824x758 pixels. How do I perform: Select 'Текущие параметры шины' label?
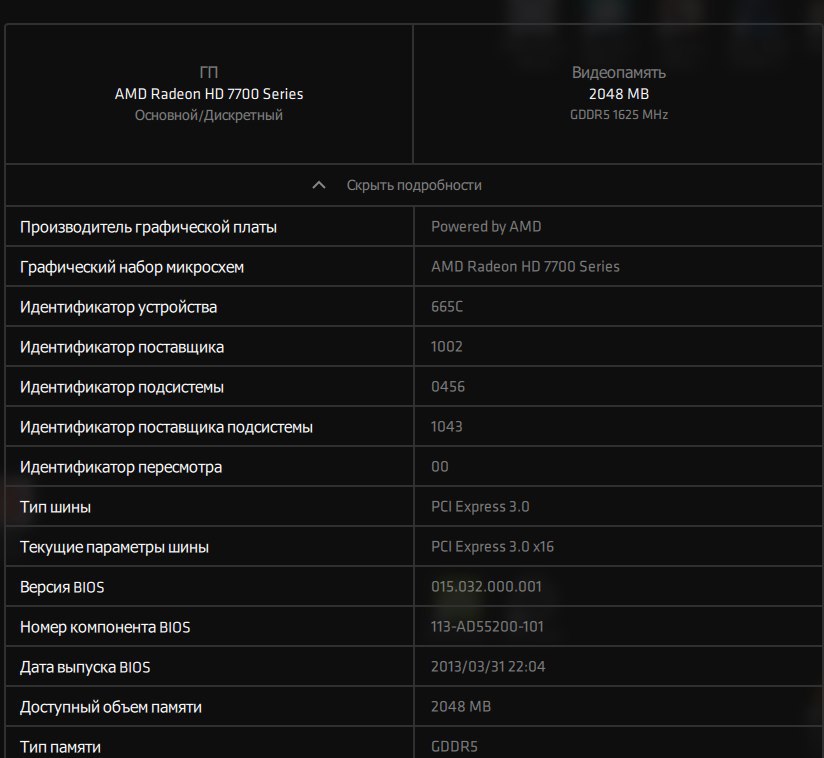[x=114, y=547]
